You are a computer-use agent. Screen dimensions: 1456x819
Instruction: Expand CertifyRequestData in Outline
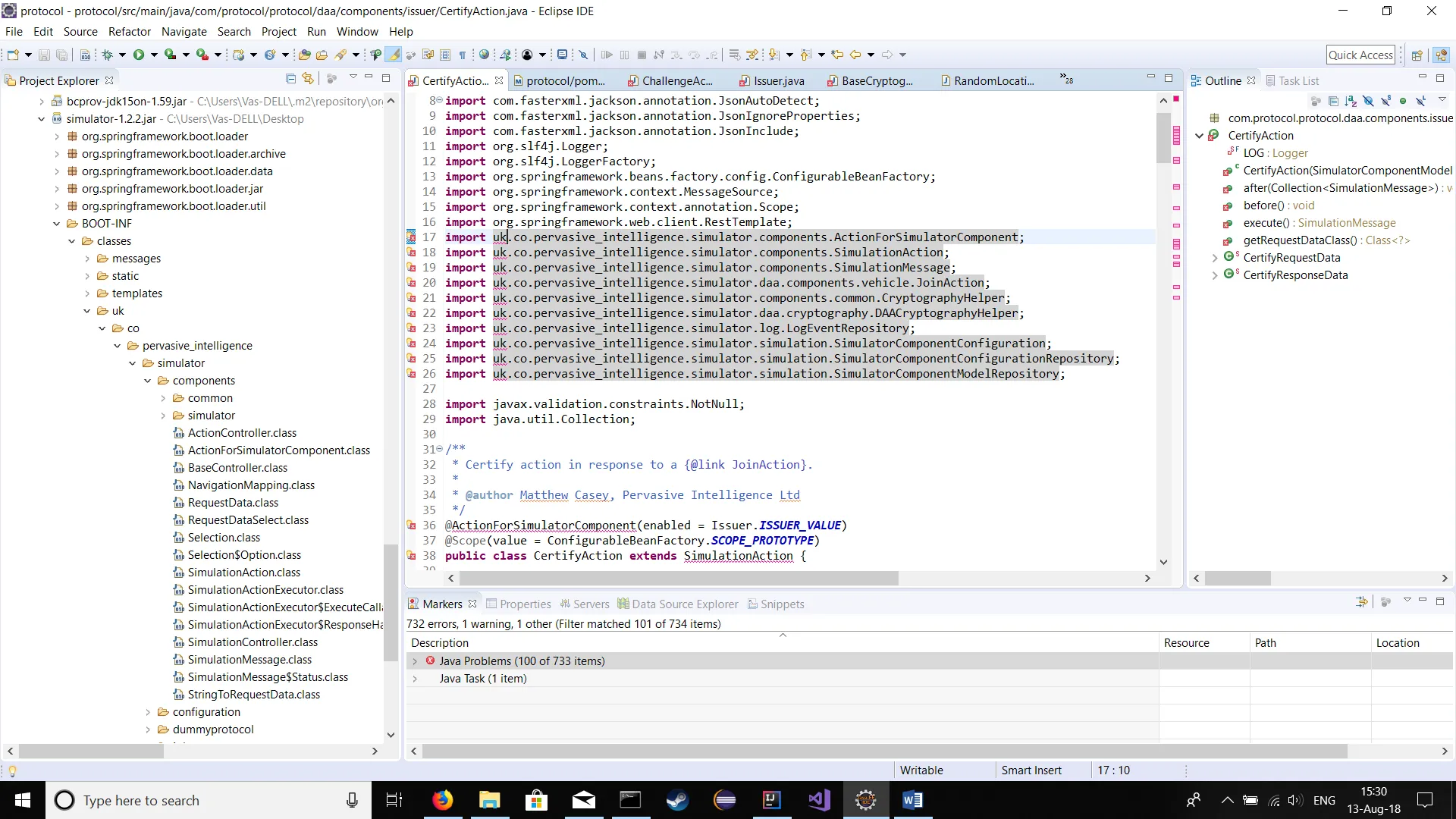[1215, 258]
